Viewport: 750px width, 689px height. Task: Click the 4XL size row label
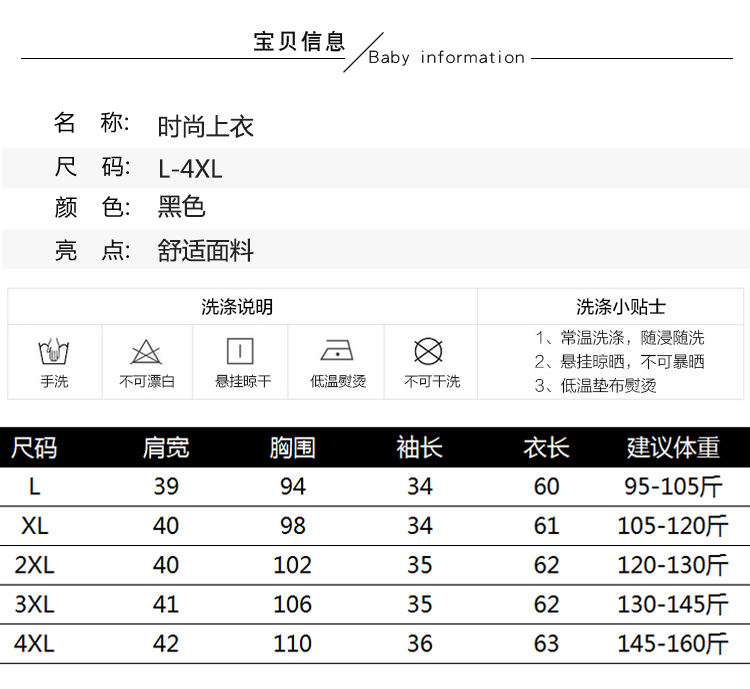[34, 644]
